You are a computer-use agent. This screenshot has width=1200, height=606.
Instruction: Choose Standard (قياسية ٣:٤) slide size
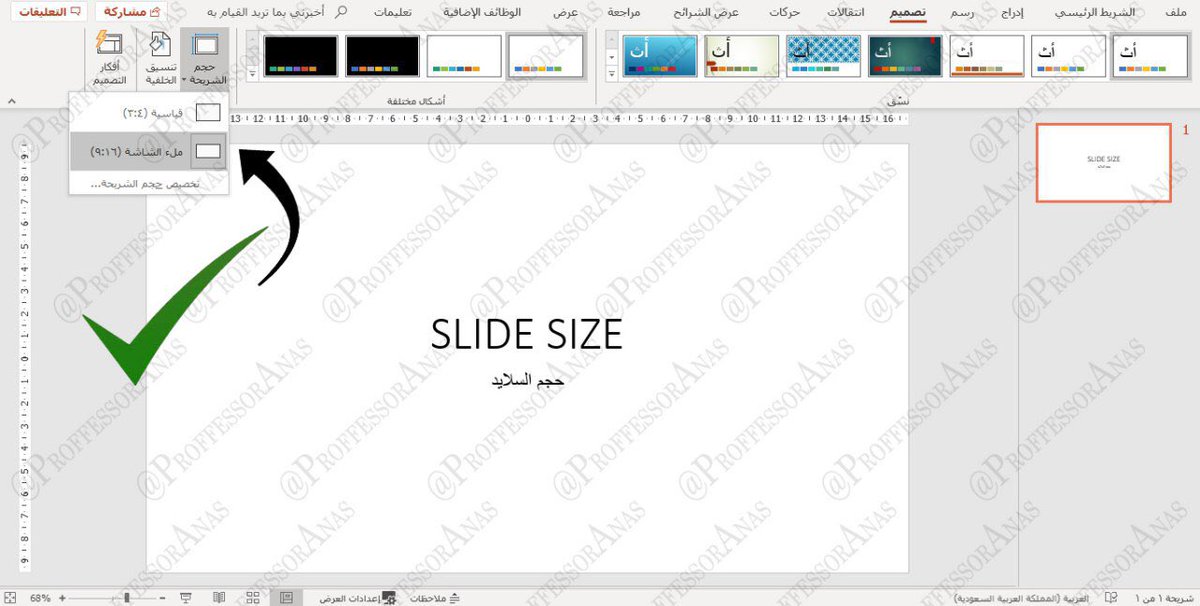click(149, 112)
